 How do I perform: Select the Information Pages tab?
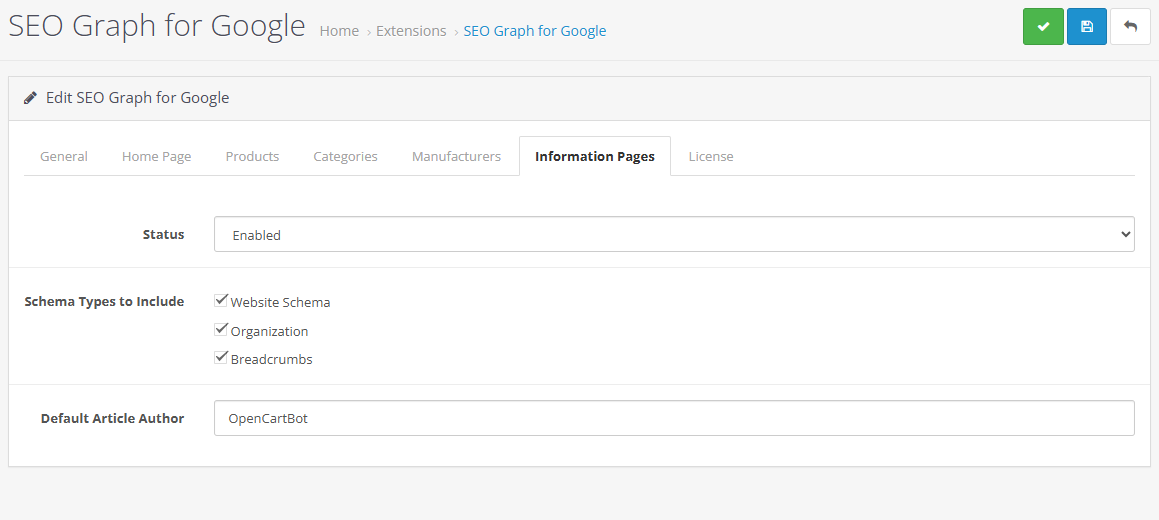(595, 156)
